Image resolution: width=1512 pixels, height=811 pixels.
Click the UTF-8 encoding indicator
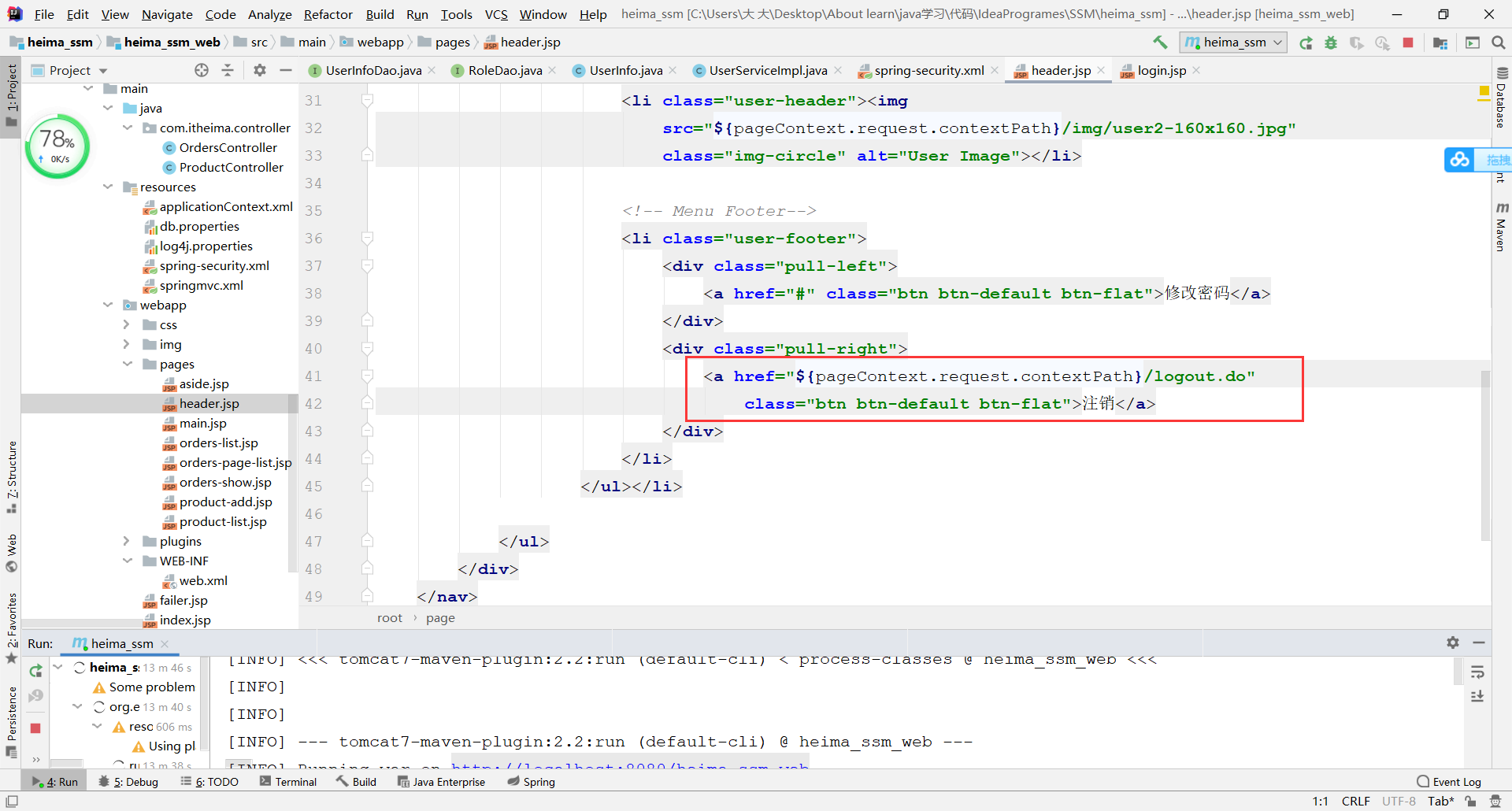coord(1399,801)
